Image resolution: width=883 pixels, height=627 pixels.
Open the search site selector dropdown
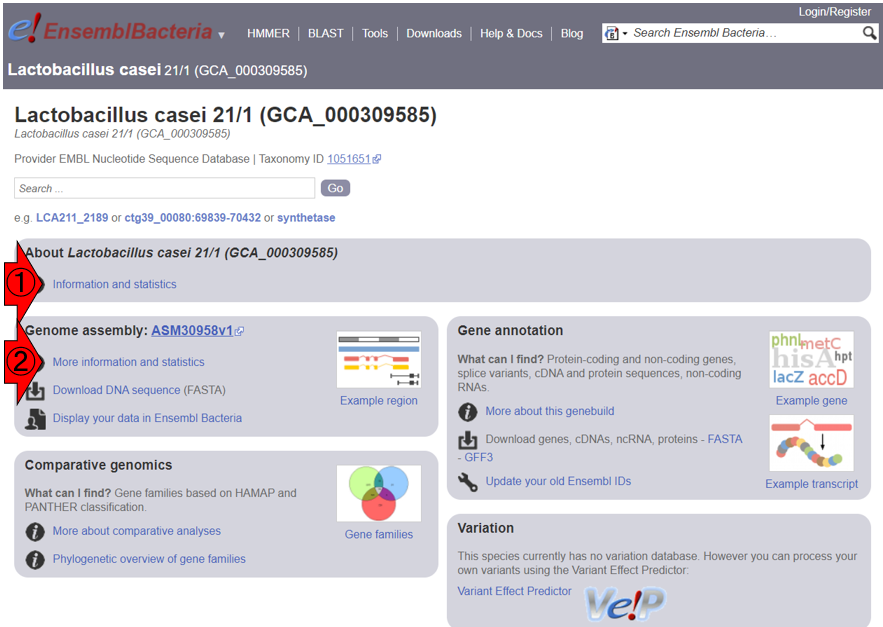[x=616, y=33]
